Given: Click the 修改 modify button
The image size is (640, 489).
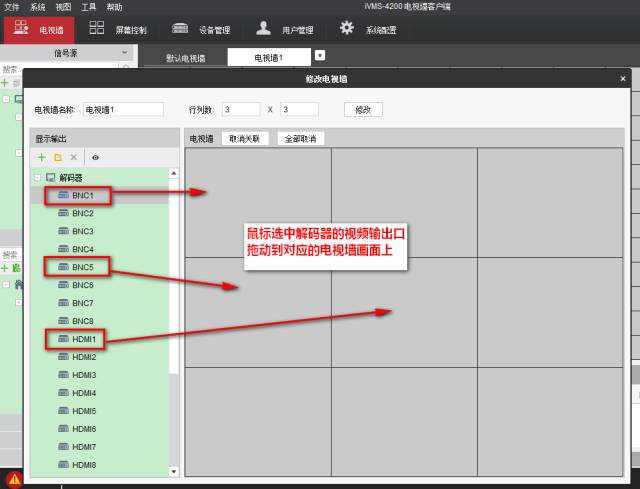Looking at the screenshot, I should (362, 109).
